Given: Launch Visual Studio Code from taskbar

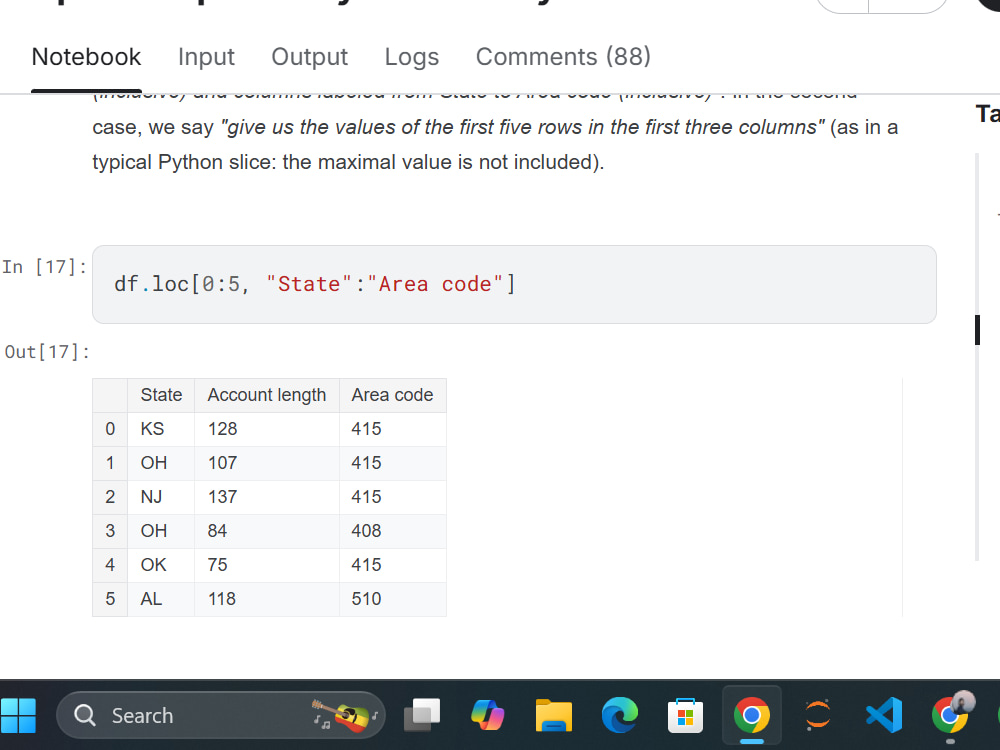Looking at the screenshot, I should point(884,716).
